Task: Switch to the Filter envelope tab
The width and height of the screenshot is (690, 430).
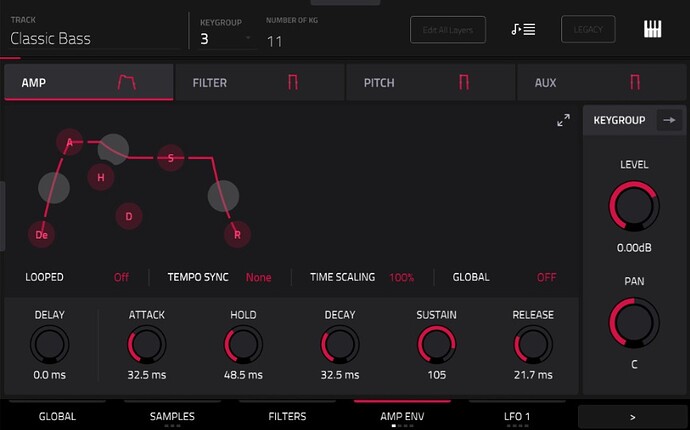Action: 259,84
